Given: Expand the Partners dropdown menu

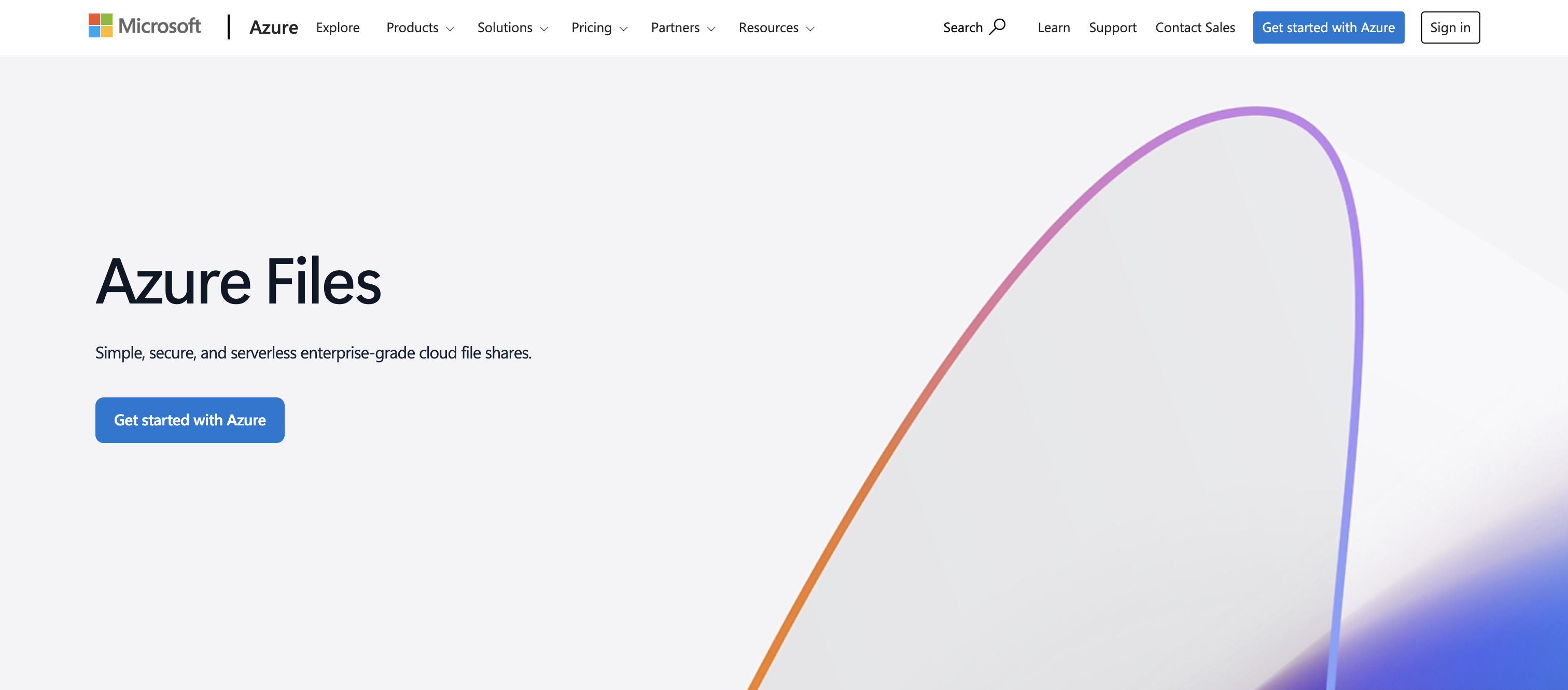Looking at the screenshot, I should 675,27.
